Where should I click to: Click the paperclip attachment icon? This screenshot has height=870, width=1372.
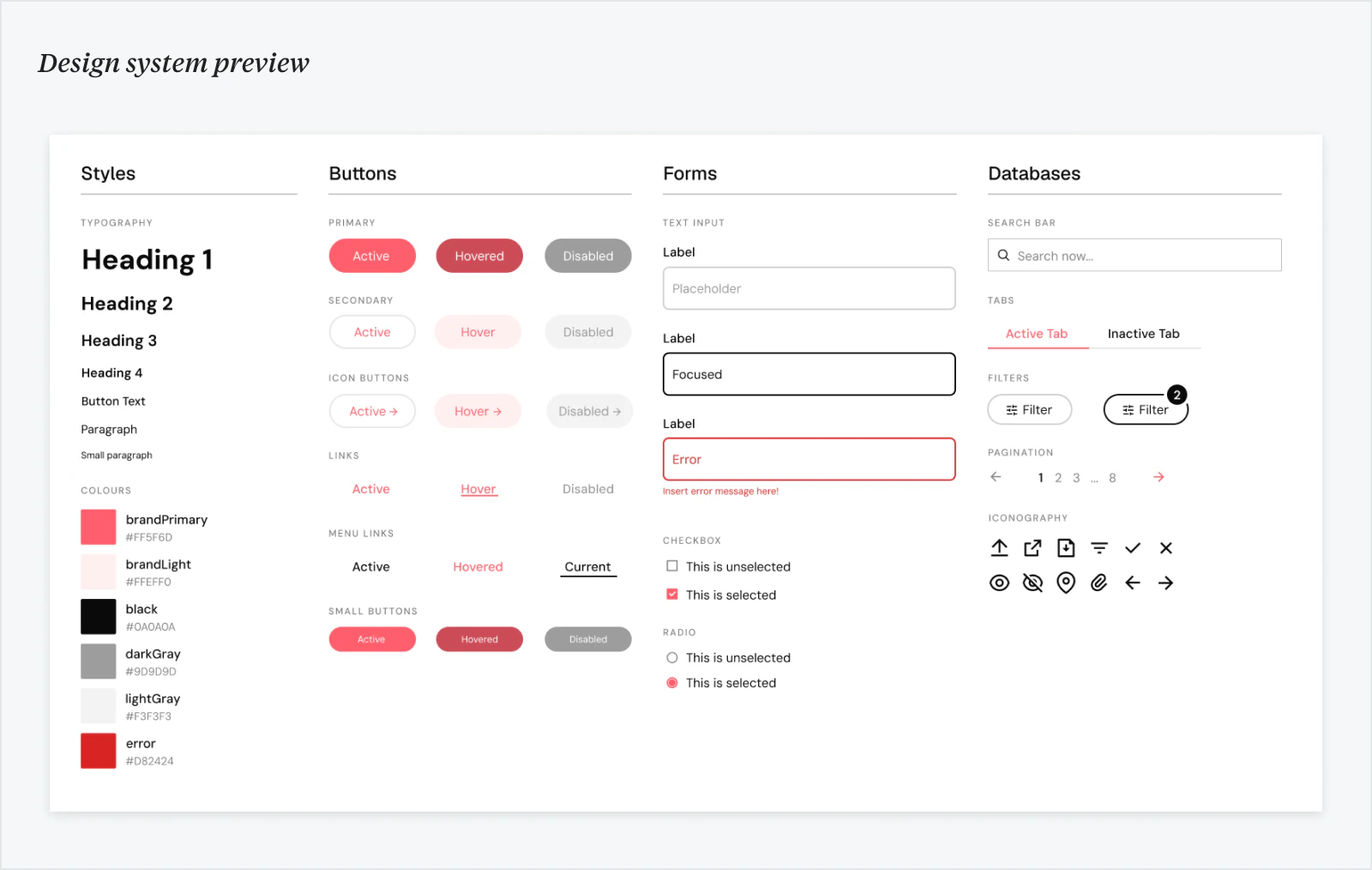point(1099,583)
